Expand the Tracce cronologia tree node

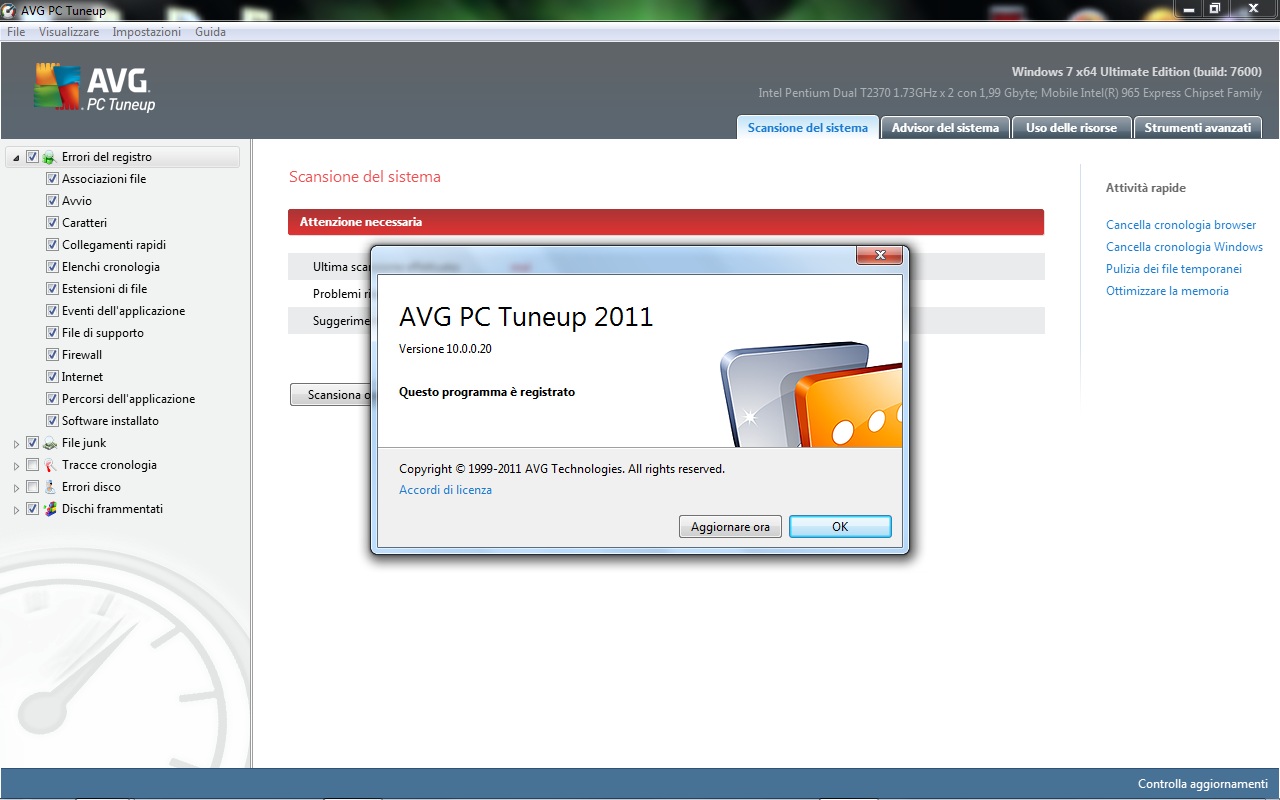[x=16, y=465]
